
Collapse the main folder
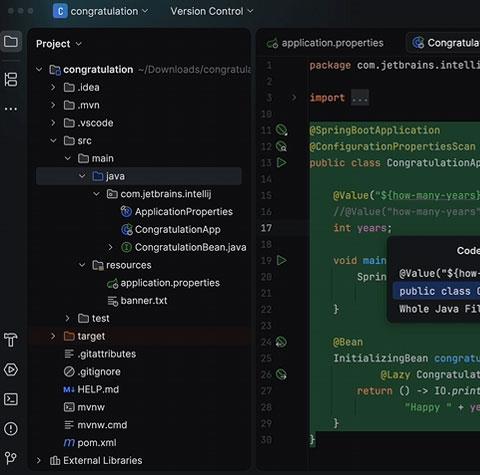coord(68,158)
